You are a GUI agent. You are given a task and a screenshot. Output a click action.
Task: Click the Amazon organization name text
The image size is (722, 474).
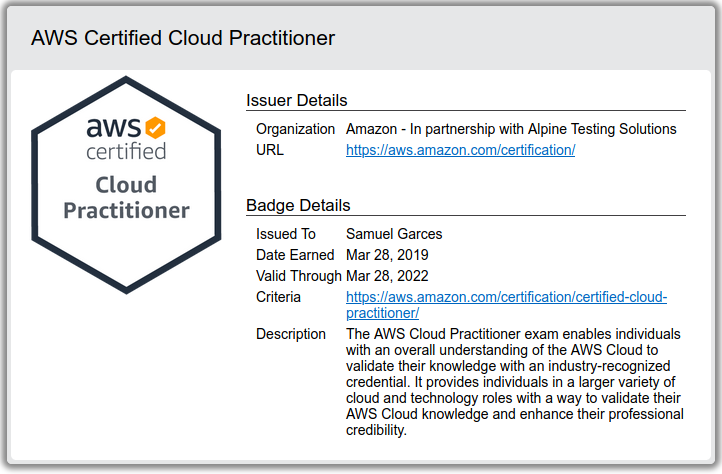tap(511, 129)
